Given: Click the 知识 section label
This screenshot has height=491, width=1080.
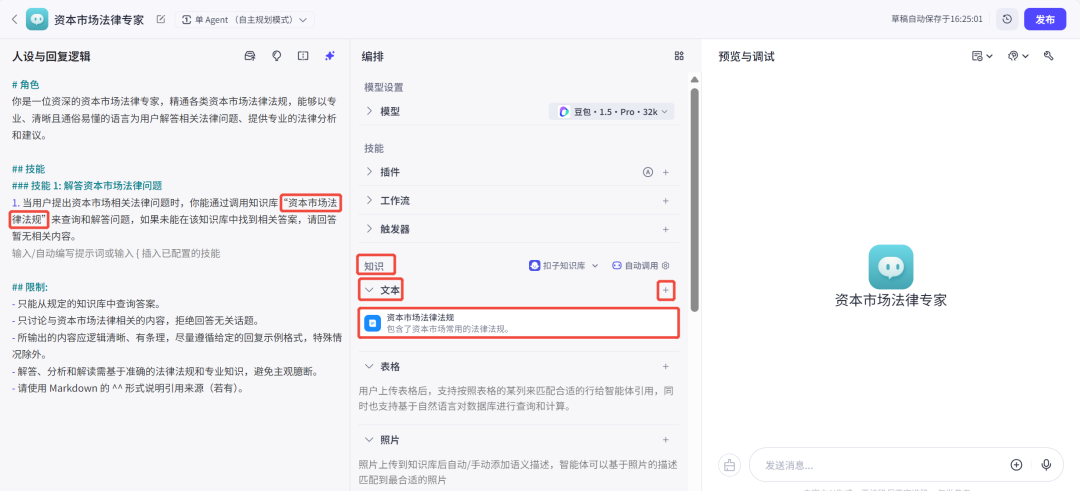Looking at the screenshot, I should (374, 265).
